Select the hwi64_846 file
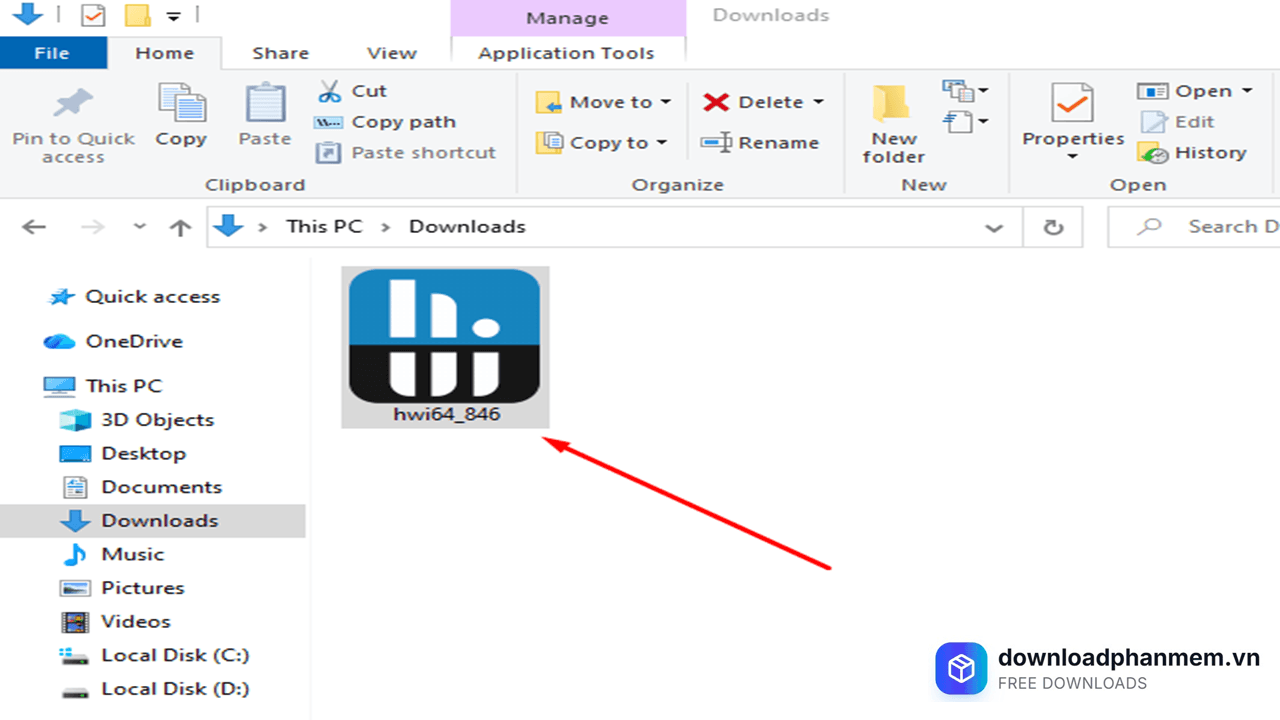1280x720 pixels. (445, 346)
